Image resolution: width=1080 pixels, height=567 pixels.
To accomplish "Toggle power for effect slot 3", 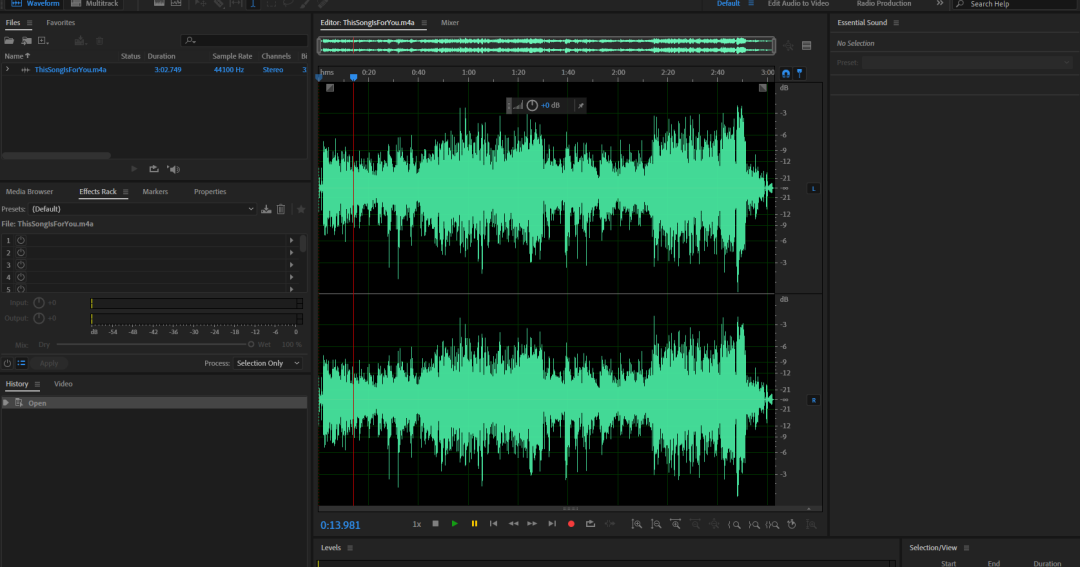I will (21, 265).
